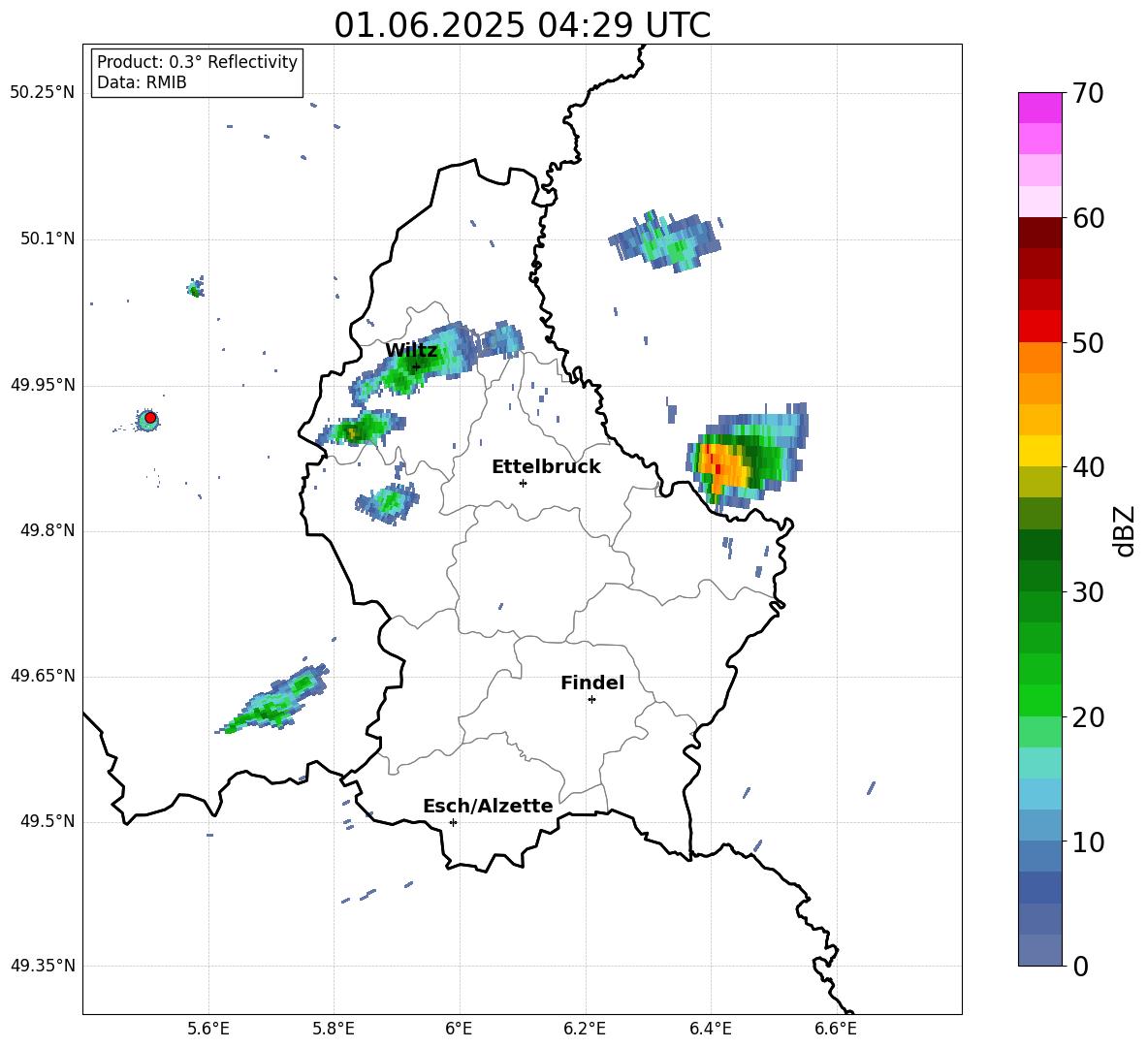Click the cross marker below Ettelbruck

pos(523,483)
